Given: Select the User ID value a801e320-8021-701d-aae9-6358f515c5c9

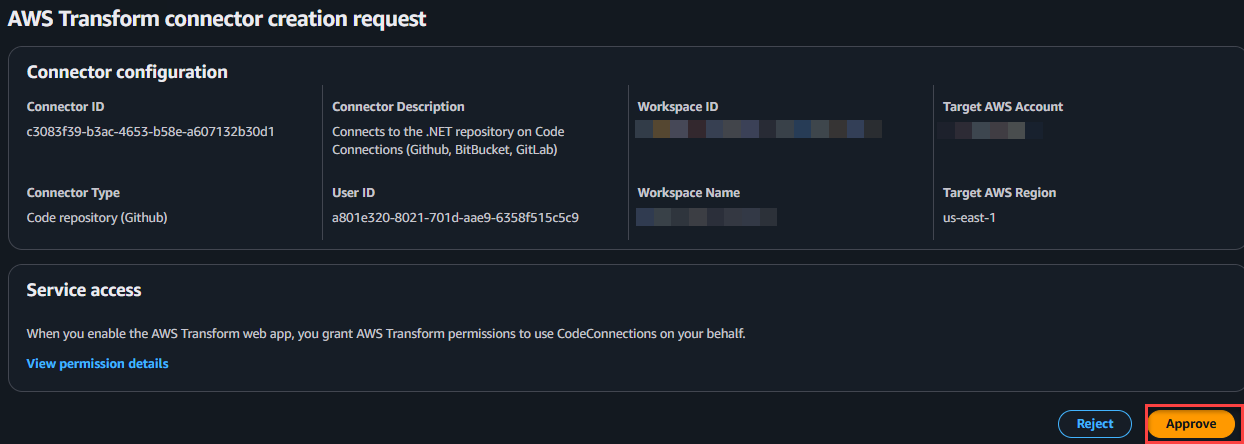Looking at the screenshot, I should [456, 217].
